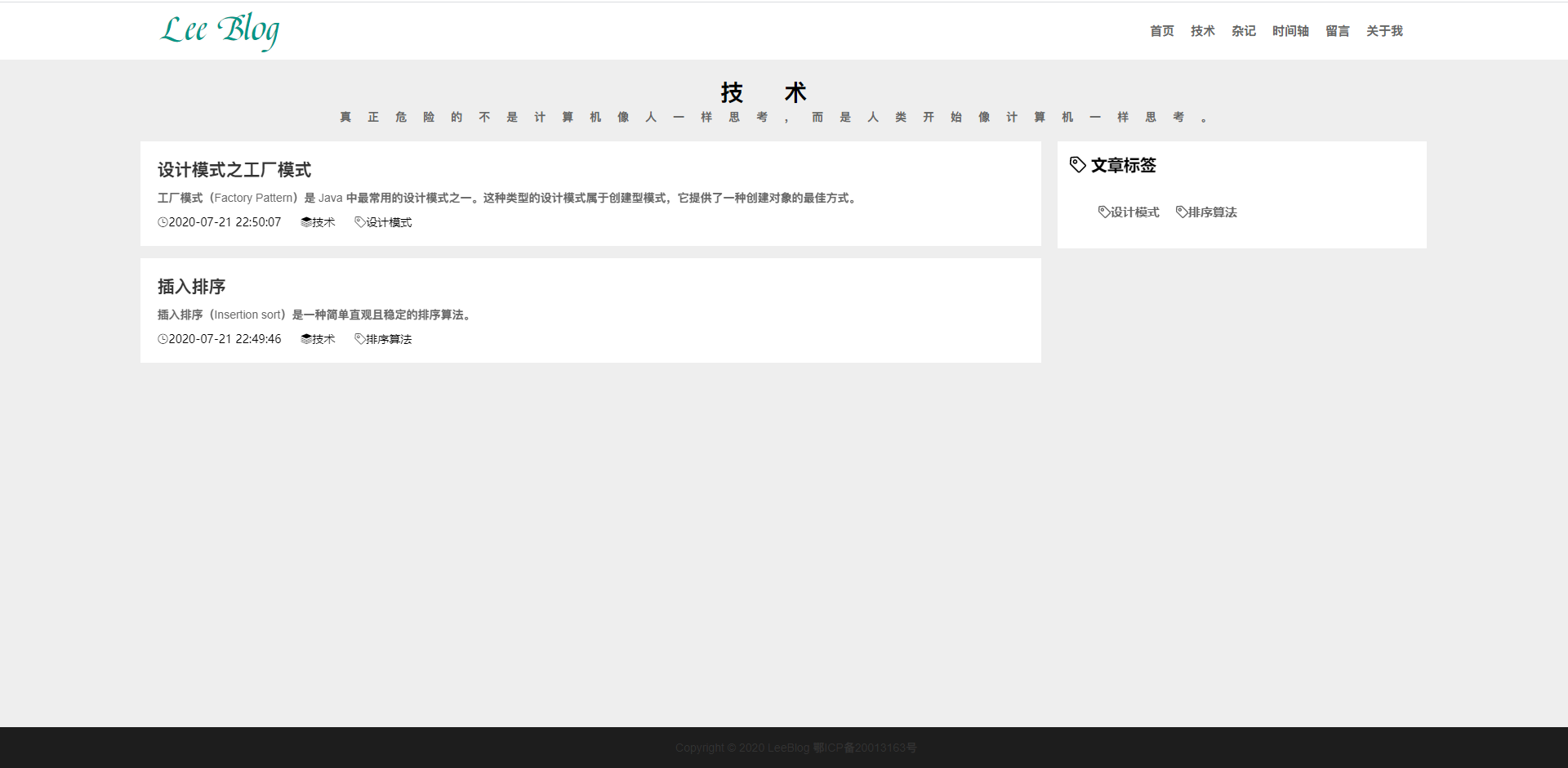Screen dimensions: 1568x768
Task: Select 排序算法 tag in the 文章标签 panel
Action: (x=1206, y=212)
